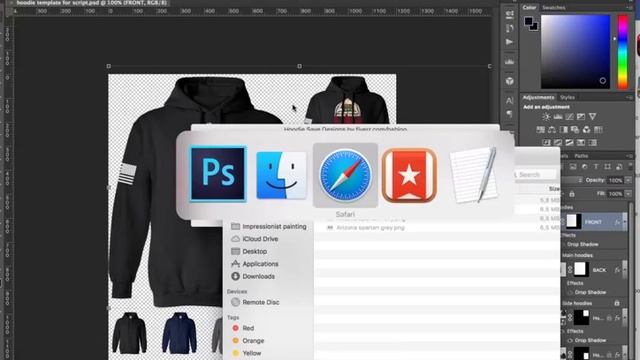This screenshot has height=360, width=640.
Task: Click the background color swatch
Action: point(535,27)
